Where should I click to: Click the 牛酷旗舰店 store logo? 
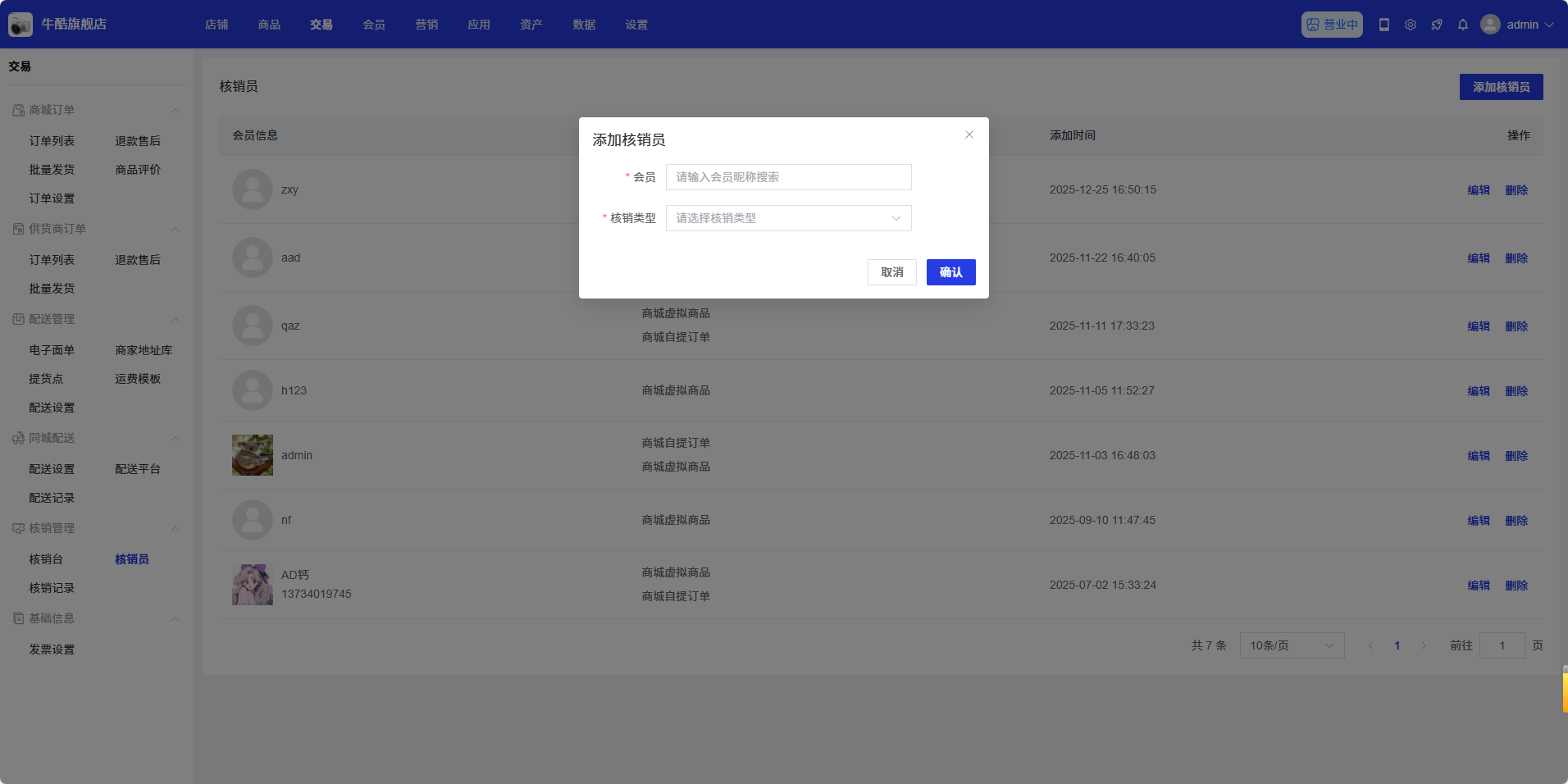tap(21, 25)
